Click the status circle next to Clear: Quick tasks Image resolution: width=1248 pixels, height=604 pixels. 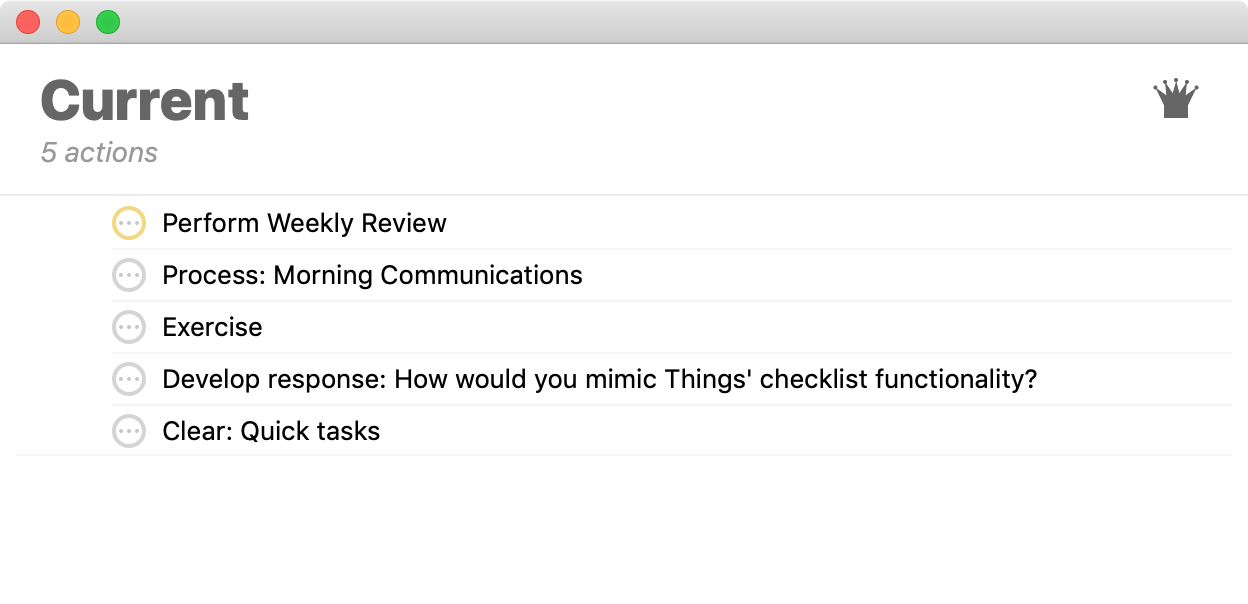tap(129, 431)
